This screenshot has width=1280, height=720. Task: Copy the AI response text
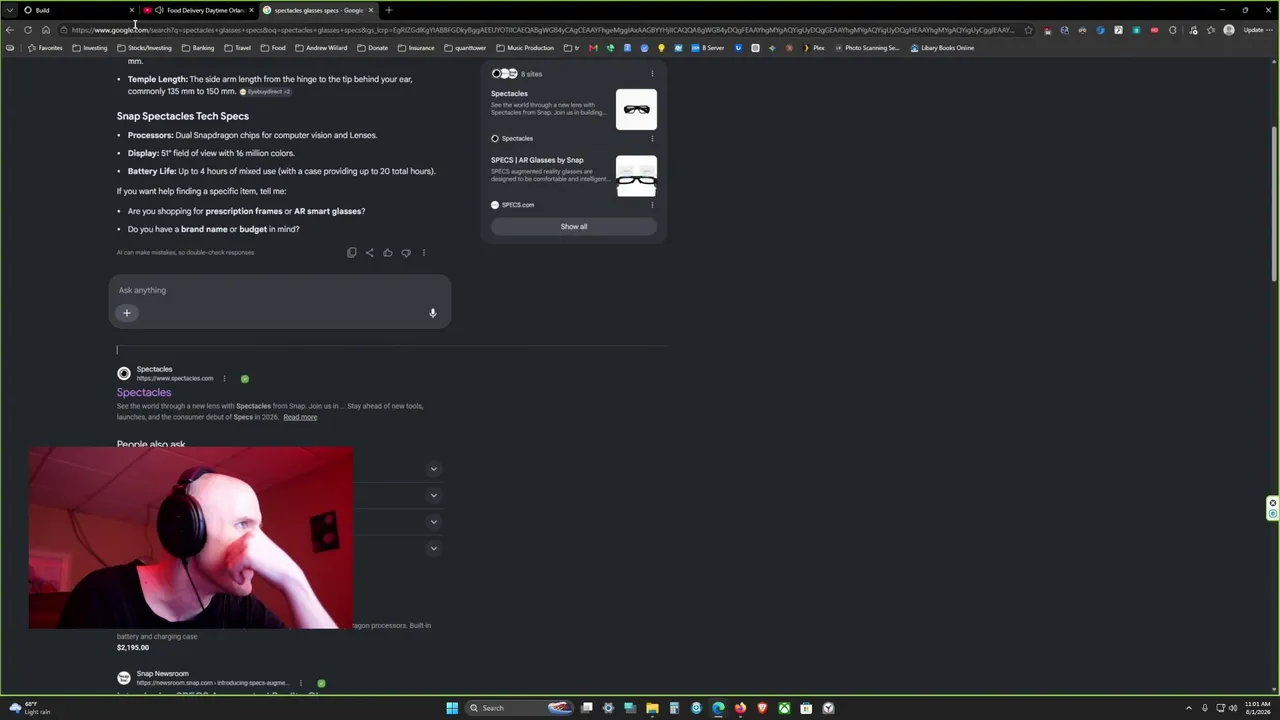[351, 253]
